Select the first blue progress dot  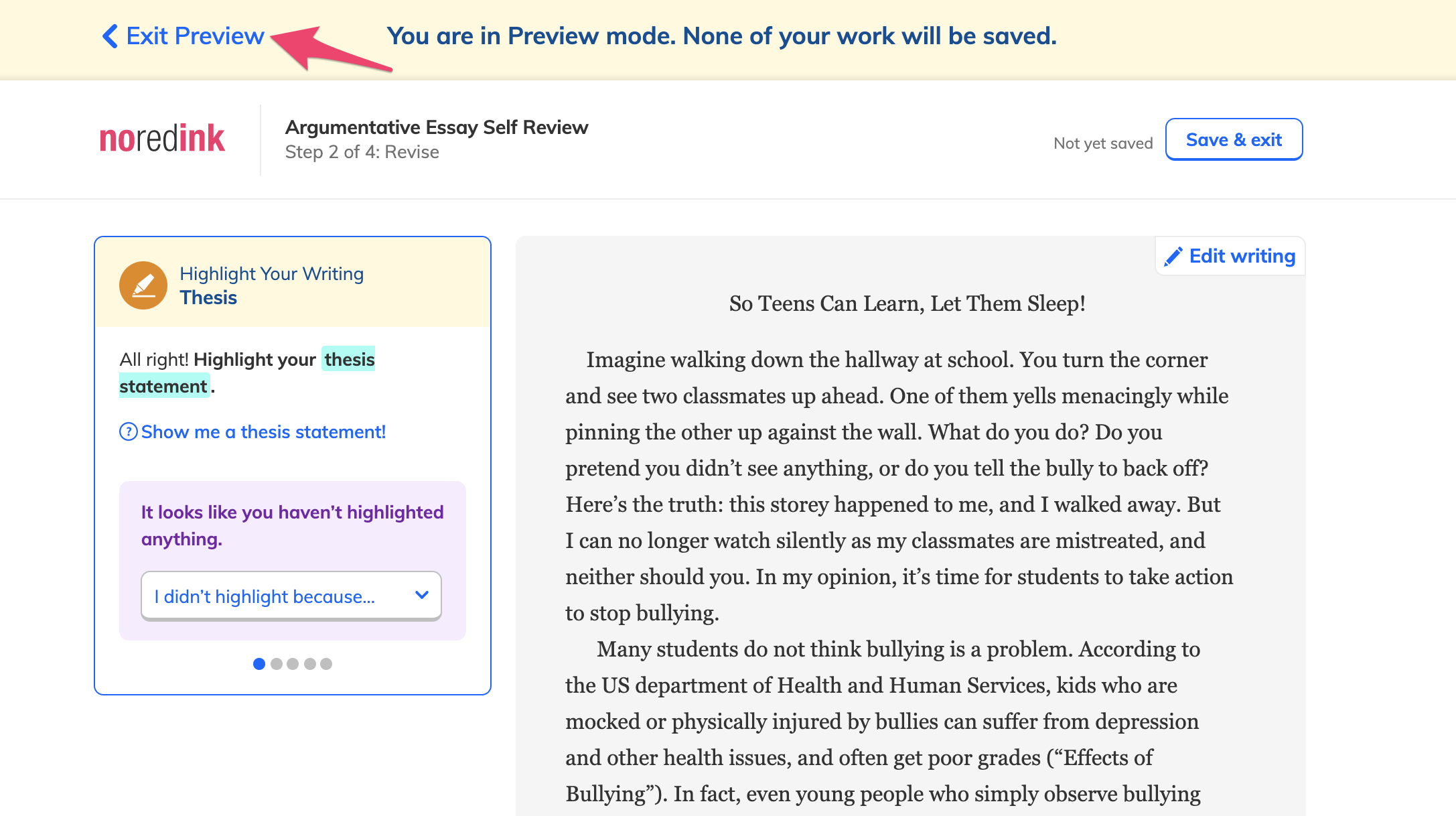[259, 664]
